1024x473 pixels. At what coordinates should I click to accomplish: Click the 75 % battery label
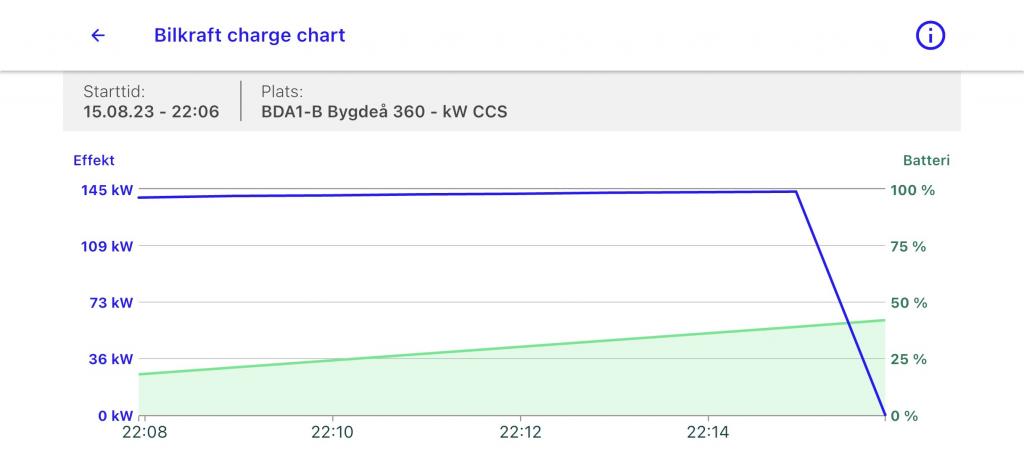coord(910,246)
